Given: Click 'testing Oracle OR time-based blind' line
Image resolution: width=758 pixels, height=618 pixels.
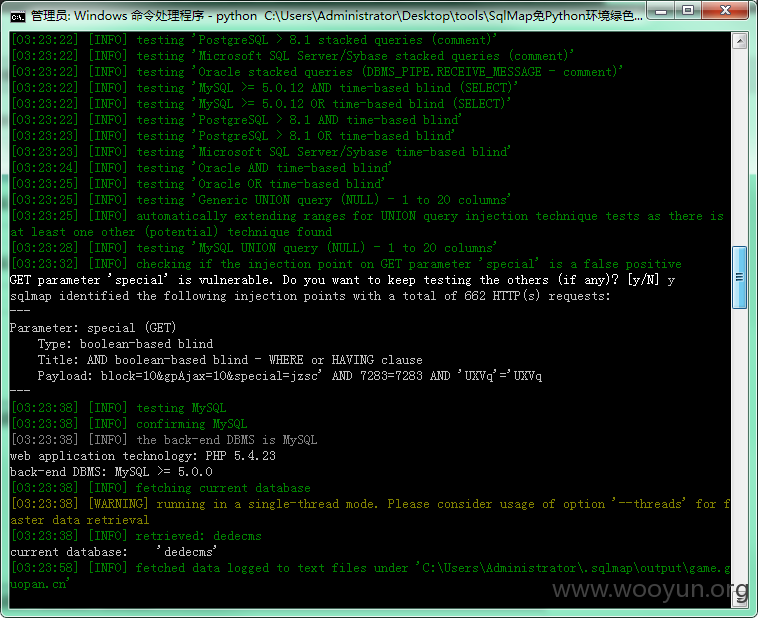Looking at the screenshot, I should [x=198, y=184].
